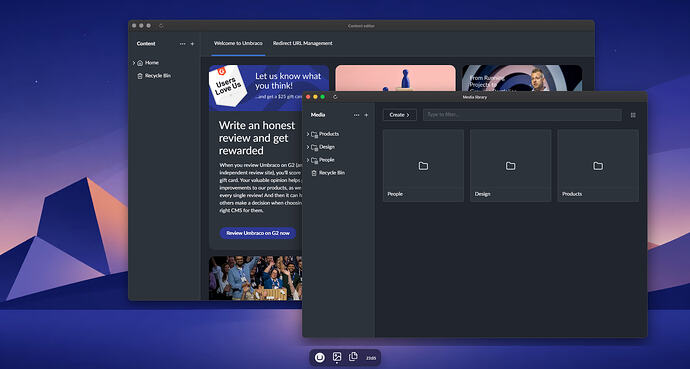Click the Products caption on its folder card

(x=572, y=194)
